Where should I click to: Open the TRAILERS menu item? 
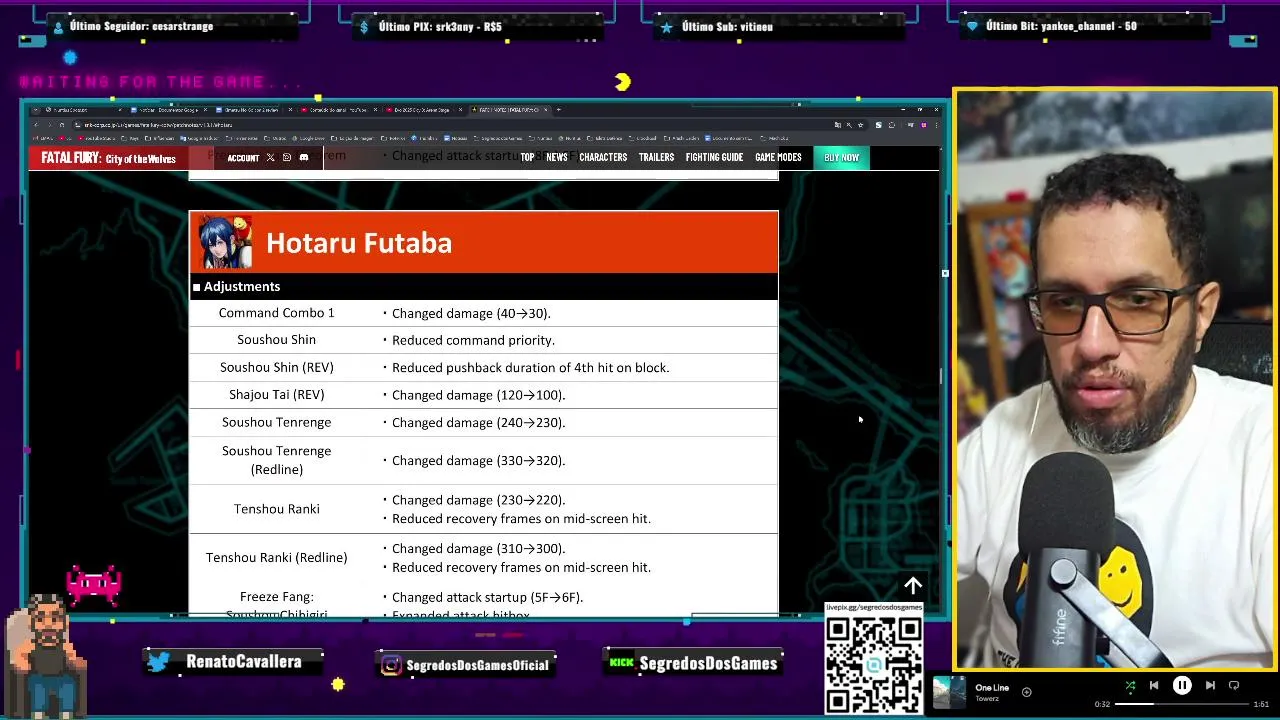click(x=656, y=158)
